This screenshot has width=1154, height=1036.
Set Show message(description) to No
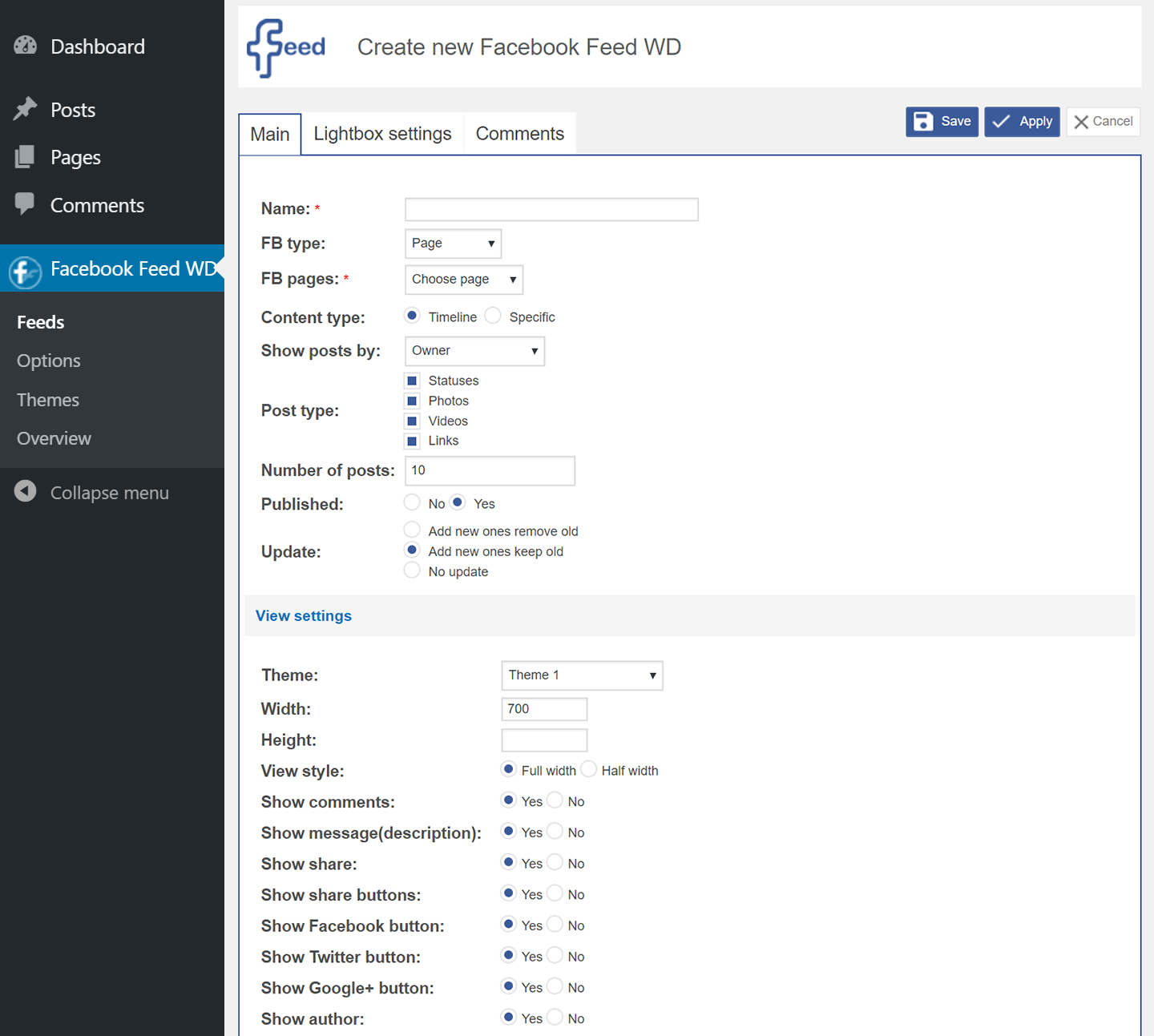click(555, 831)
